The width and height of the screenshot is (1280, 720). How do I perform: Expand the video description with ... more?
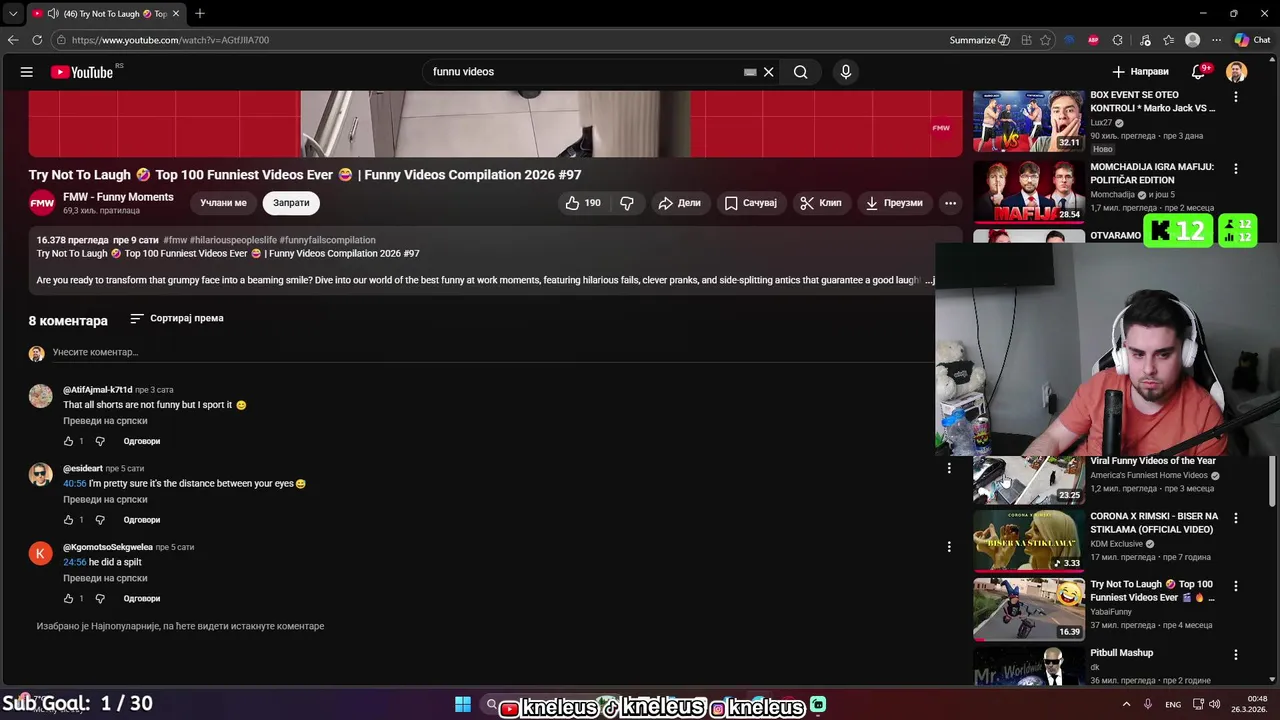tap(929, 280)
